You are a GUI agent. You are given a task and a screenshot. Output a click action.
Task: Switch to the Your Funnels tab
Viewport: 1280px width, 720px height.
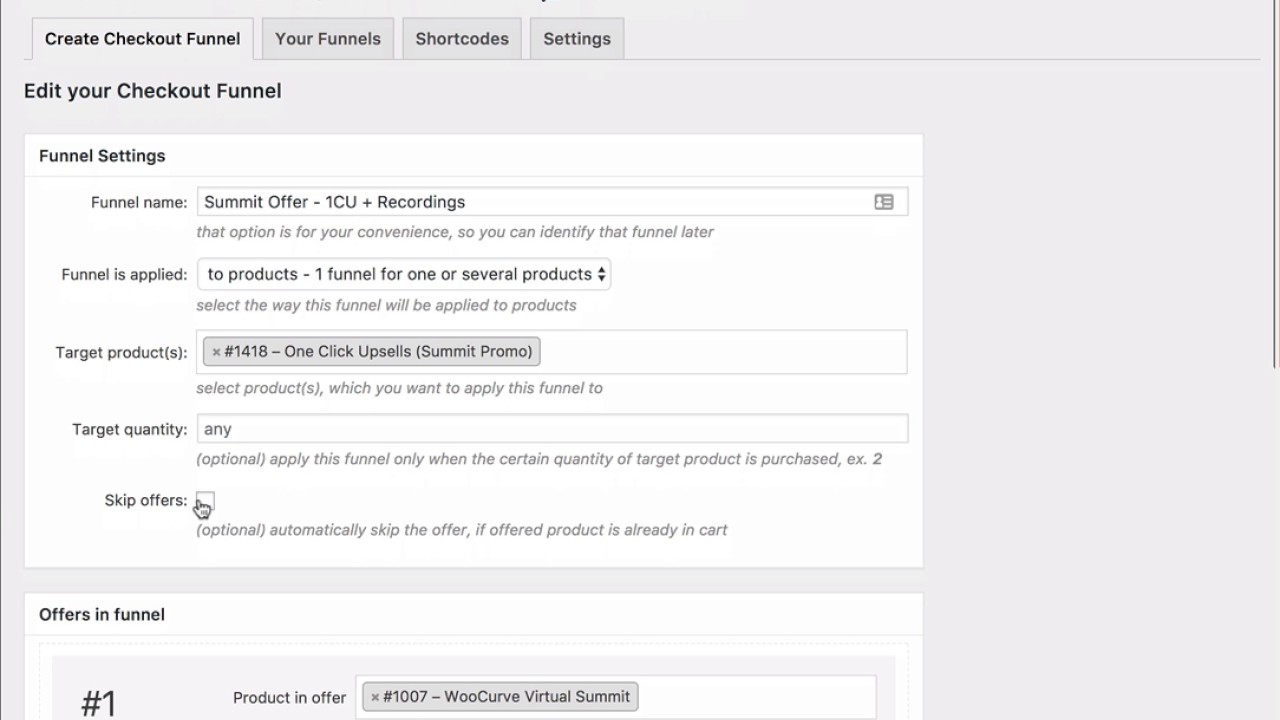coord(328,39)
